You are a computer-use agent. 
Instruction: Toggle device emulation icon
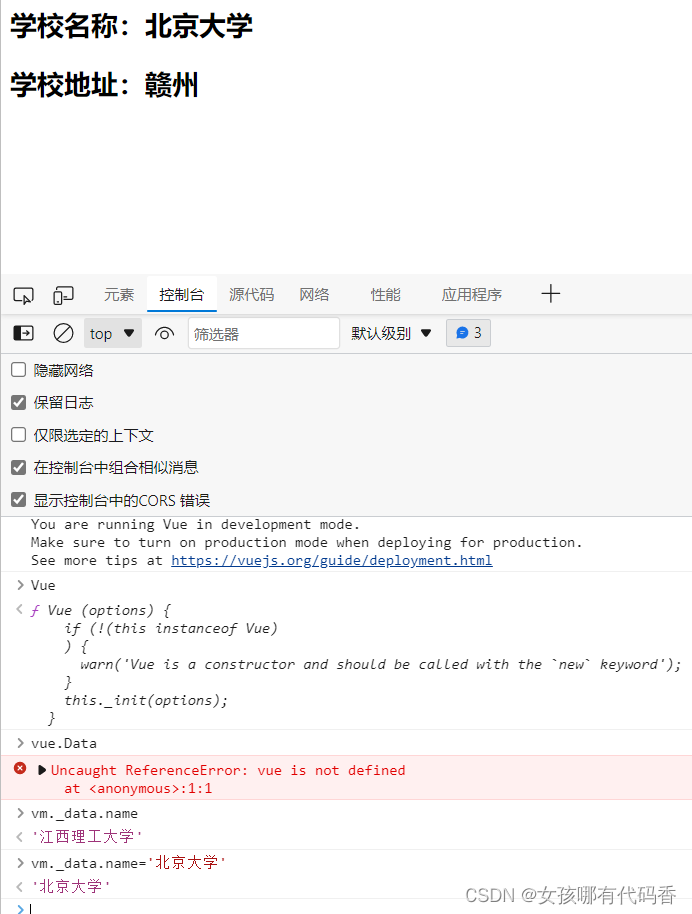63,296
